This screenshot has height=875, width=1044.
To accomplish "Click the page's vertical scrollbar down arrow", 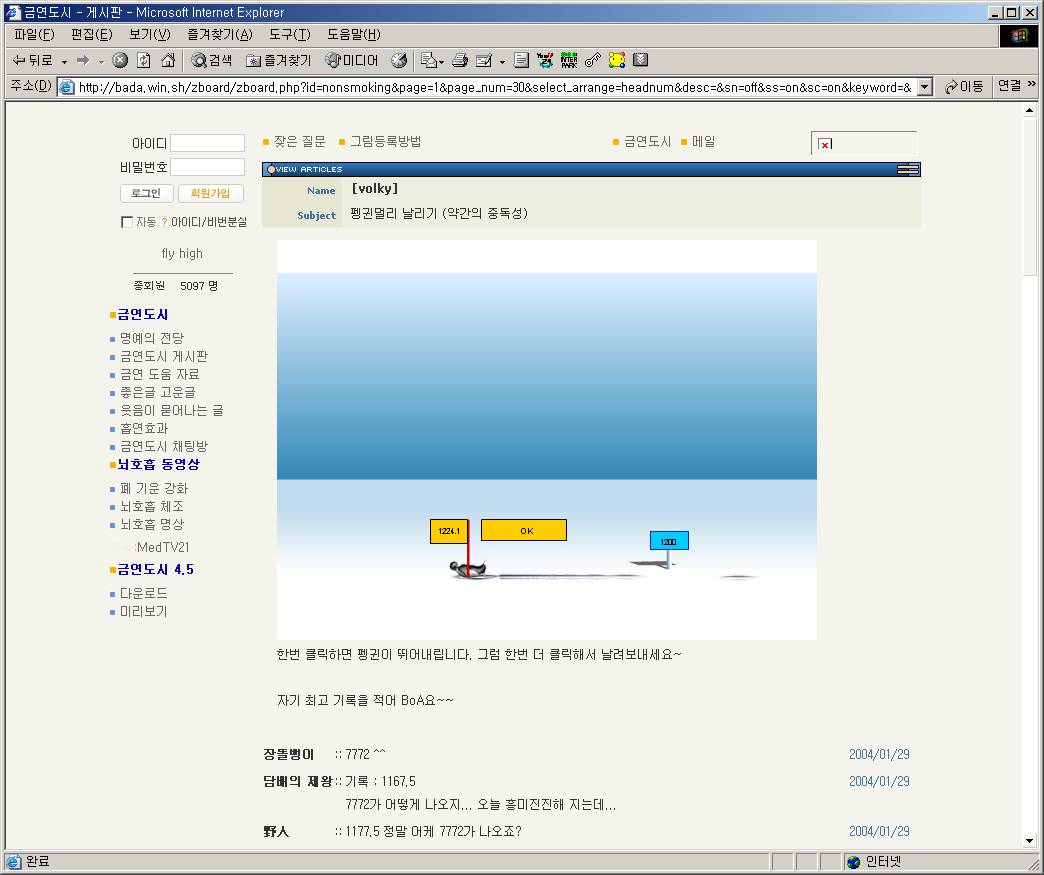I will (1030, 841).
